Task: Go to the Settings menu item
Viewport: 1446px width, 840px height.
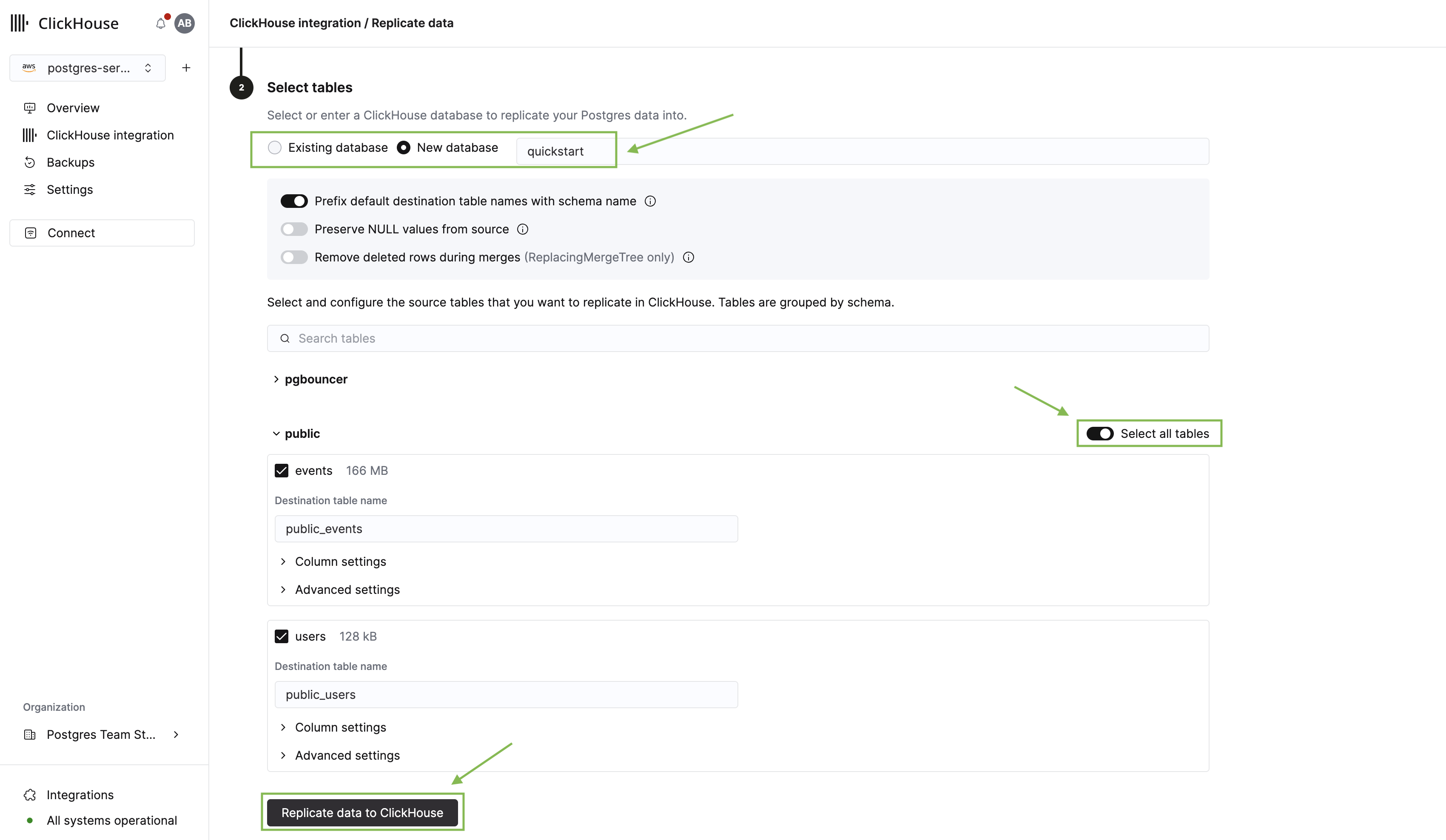Action: 69,189
